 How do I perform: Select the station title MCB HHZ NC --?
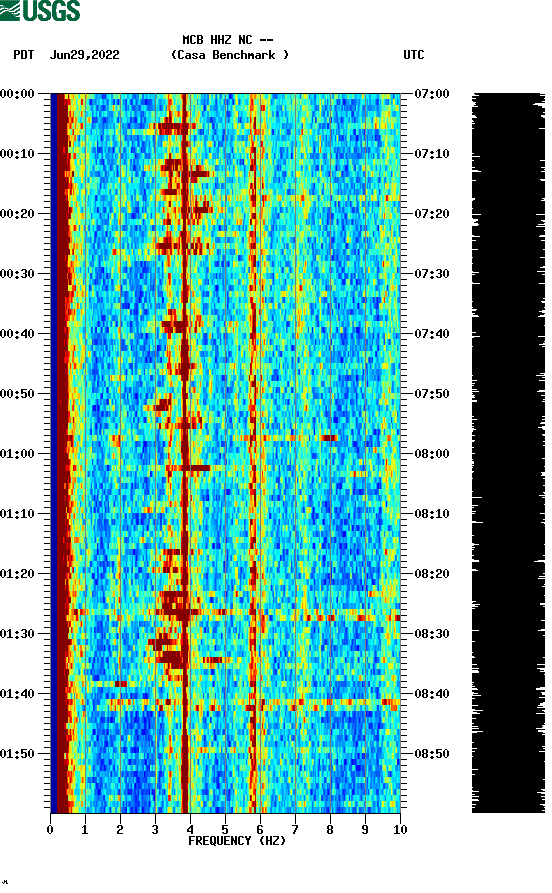(x=227, y=40)
